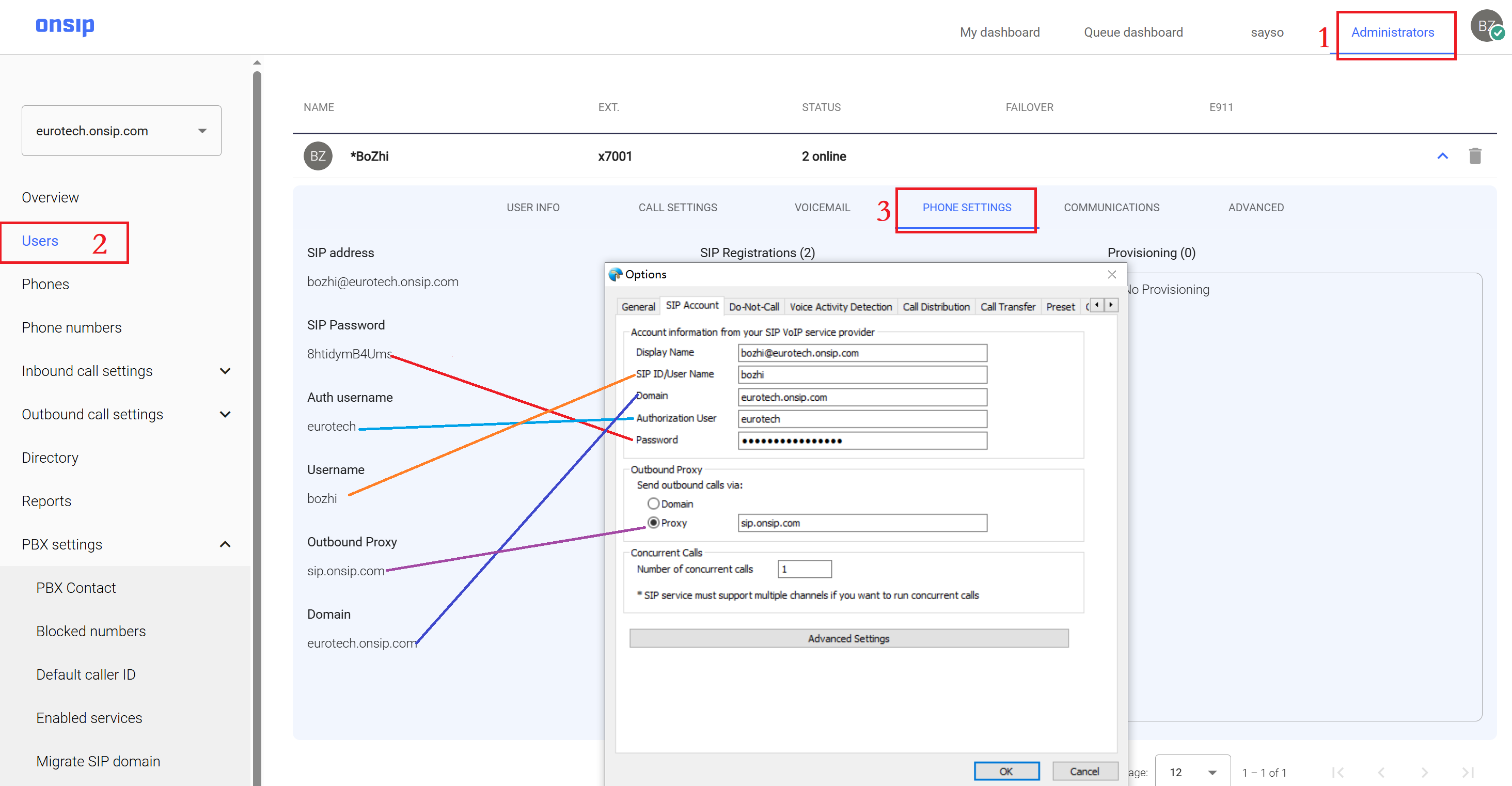Click the sidebar scroll up arrow
This screenshot has width=1512, height=786.
[257, 62]
